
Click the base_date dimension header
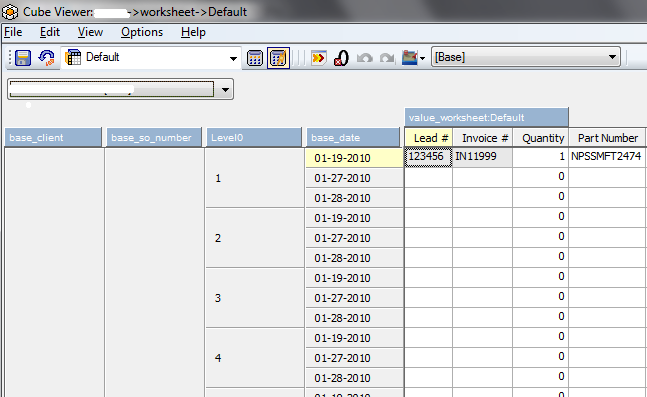pyautogui.click(x=353, y=137)
